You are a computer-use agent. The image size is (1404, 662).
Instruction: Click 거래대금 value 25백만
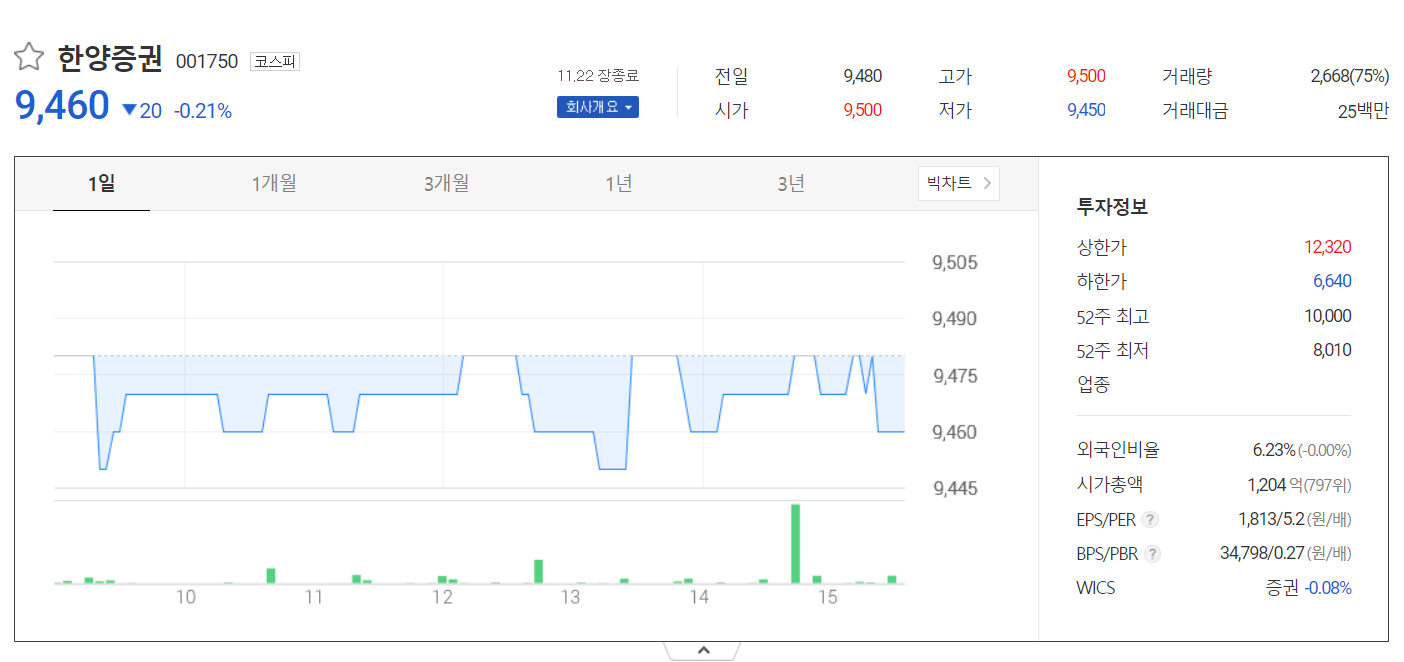pos(1363,111)
